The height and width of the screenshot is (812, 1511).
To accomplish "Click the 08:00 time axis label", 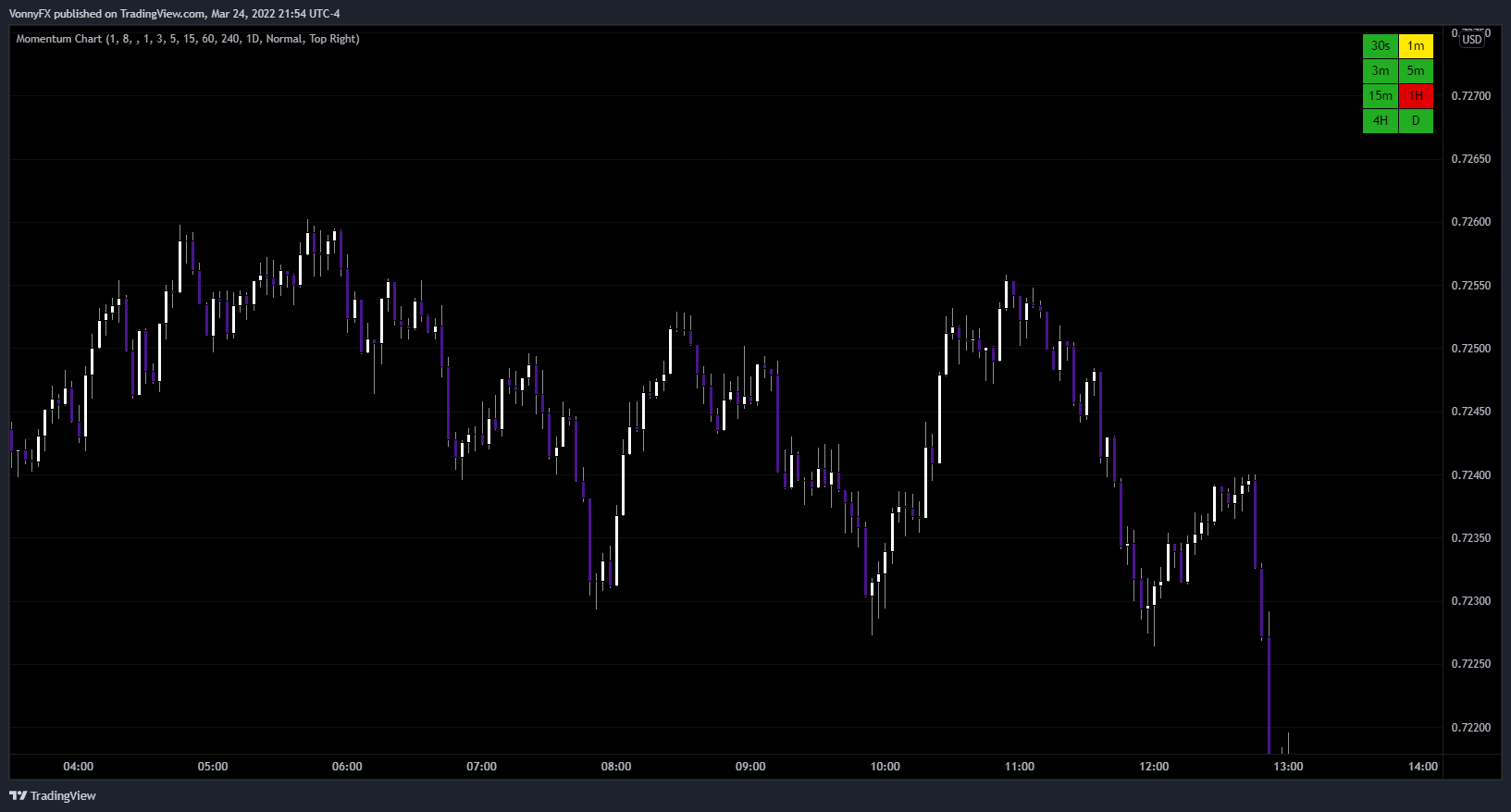I will pyautogui.click(x=616, y=767).
